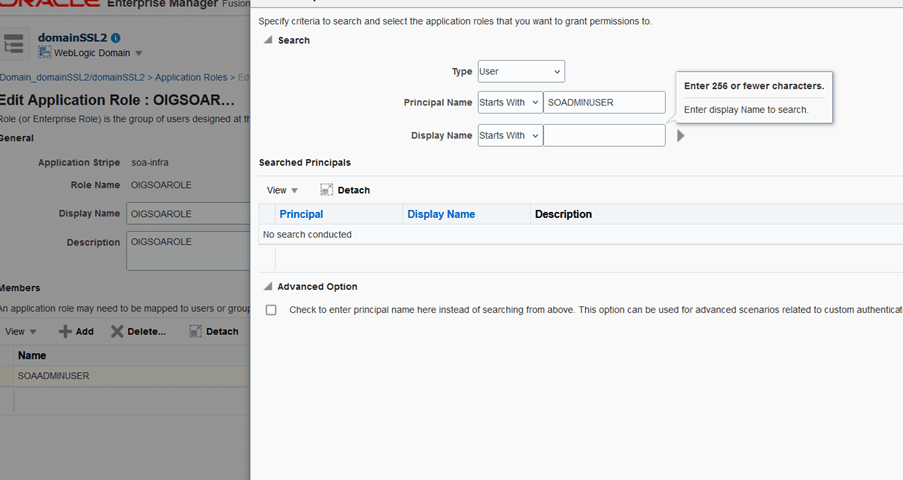903x480 pixels.
Task: Click the plus icon to add a member
Action: pos(65,331)
